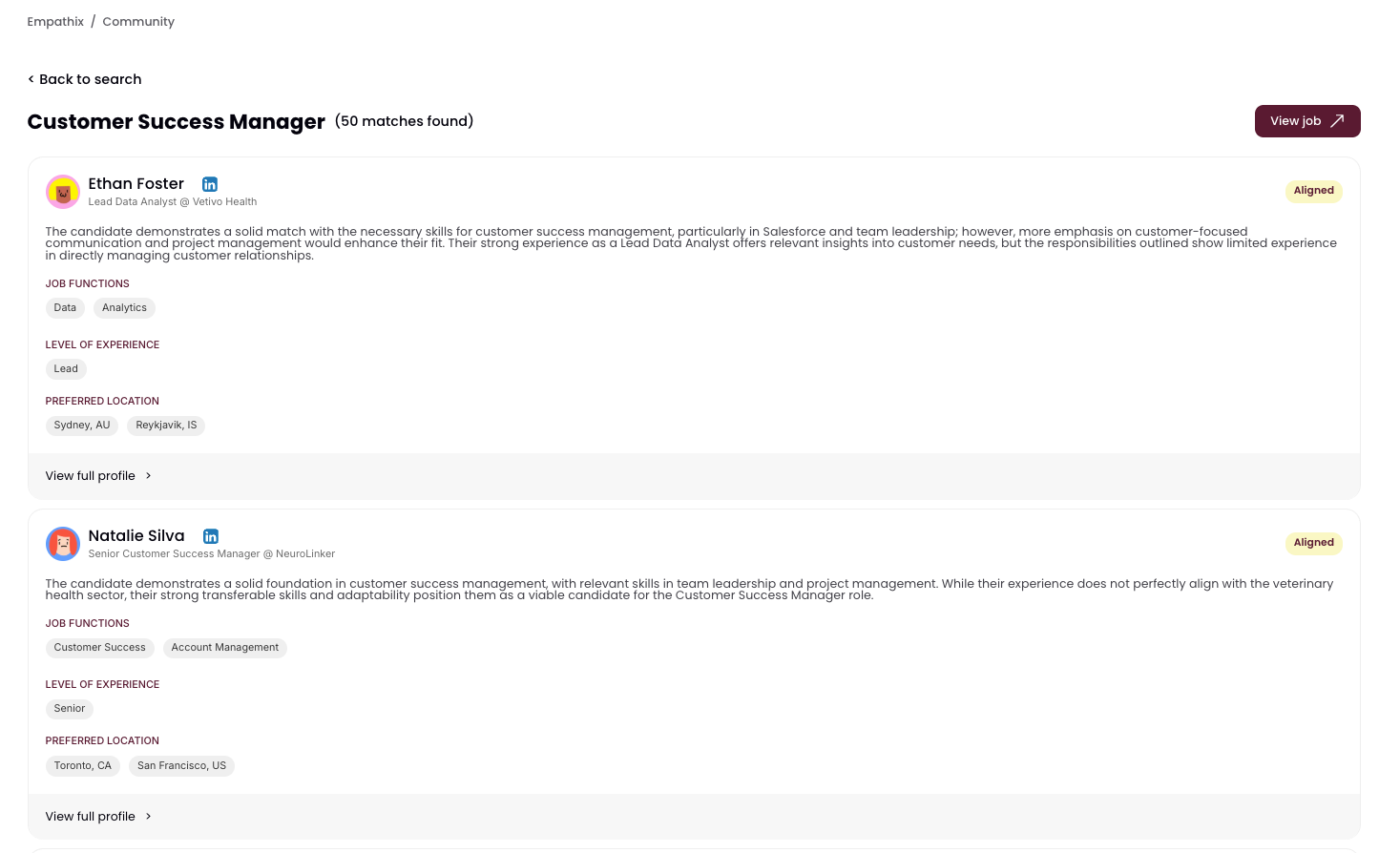Click the Reykjavik, IS location tag

coord(166,426)
